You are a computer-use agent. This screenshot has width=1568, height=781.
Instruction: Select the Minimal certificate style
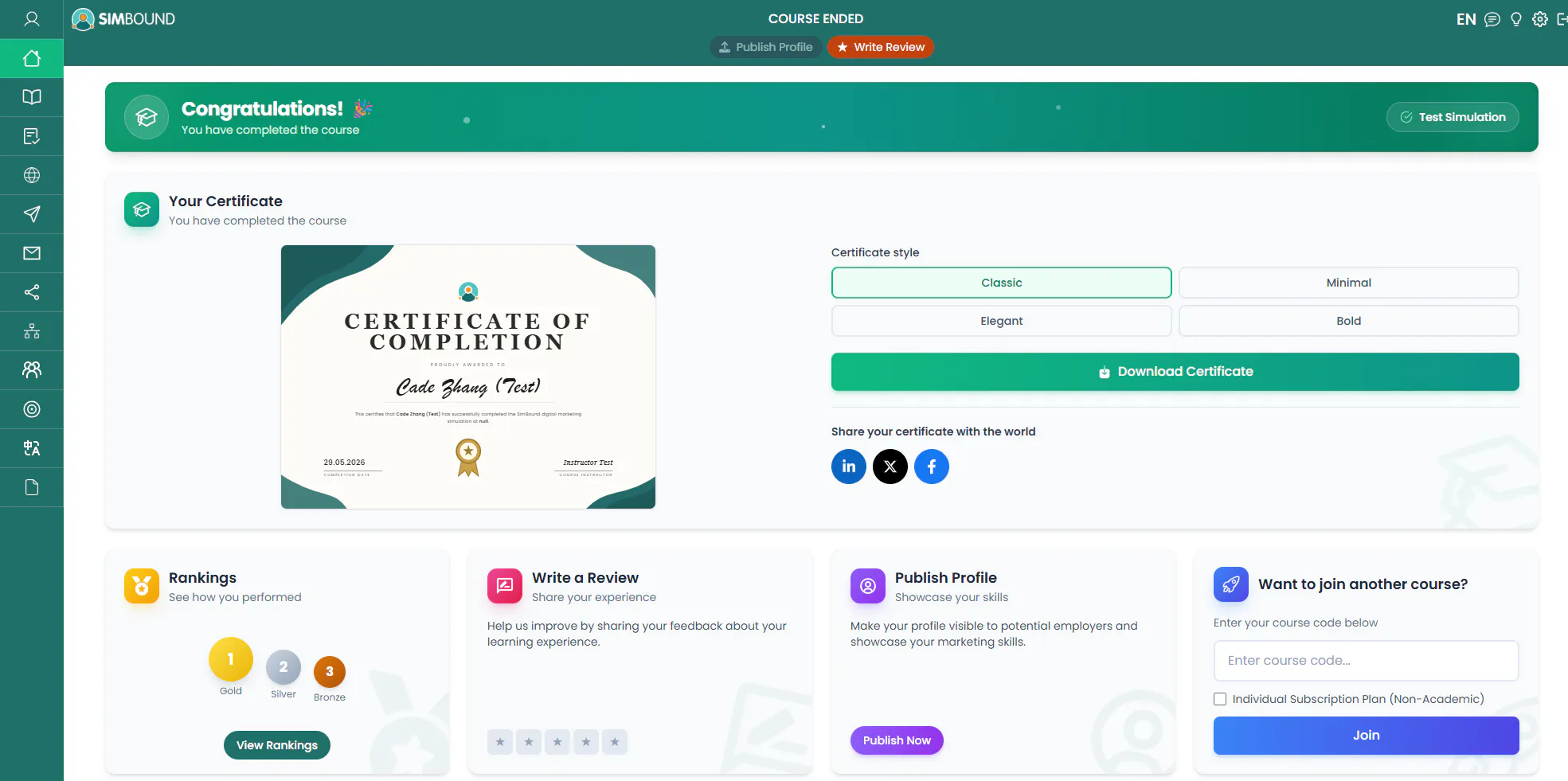point(1349,283)
